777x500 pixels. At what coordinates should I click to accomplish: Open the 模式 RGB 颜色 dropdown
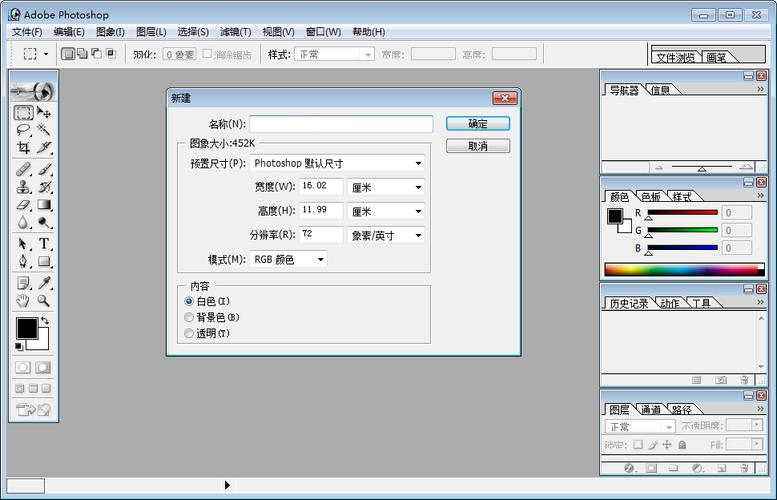[x=288, y=259]
